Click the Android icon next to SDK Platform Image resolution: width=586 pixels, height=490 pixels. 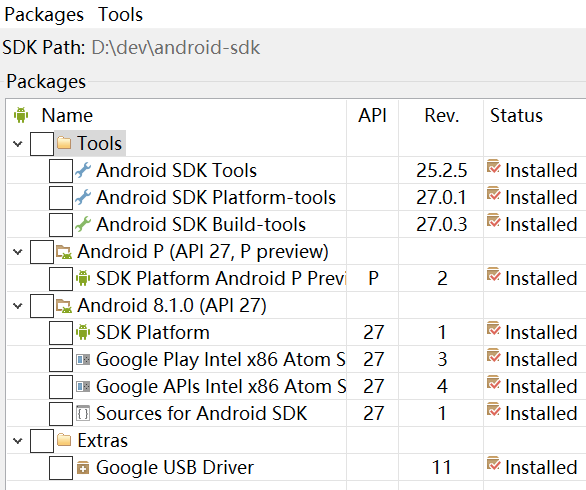click(x=83, y=332)
